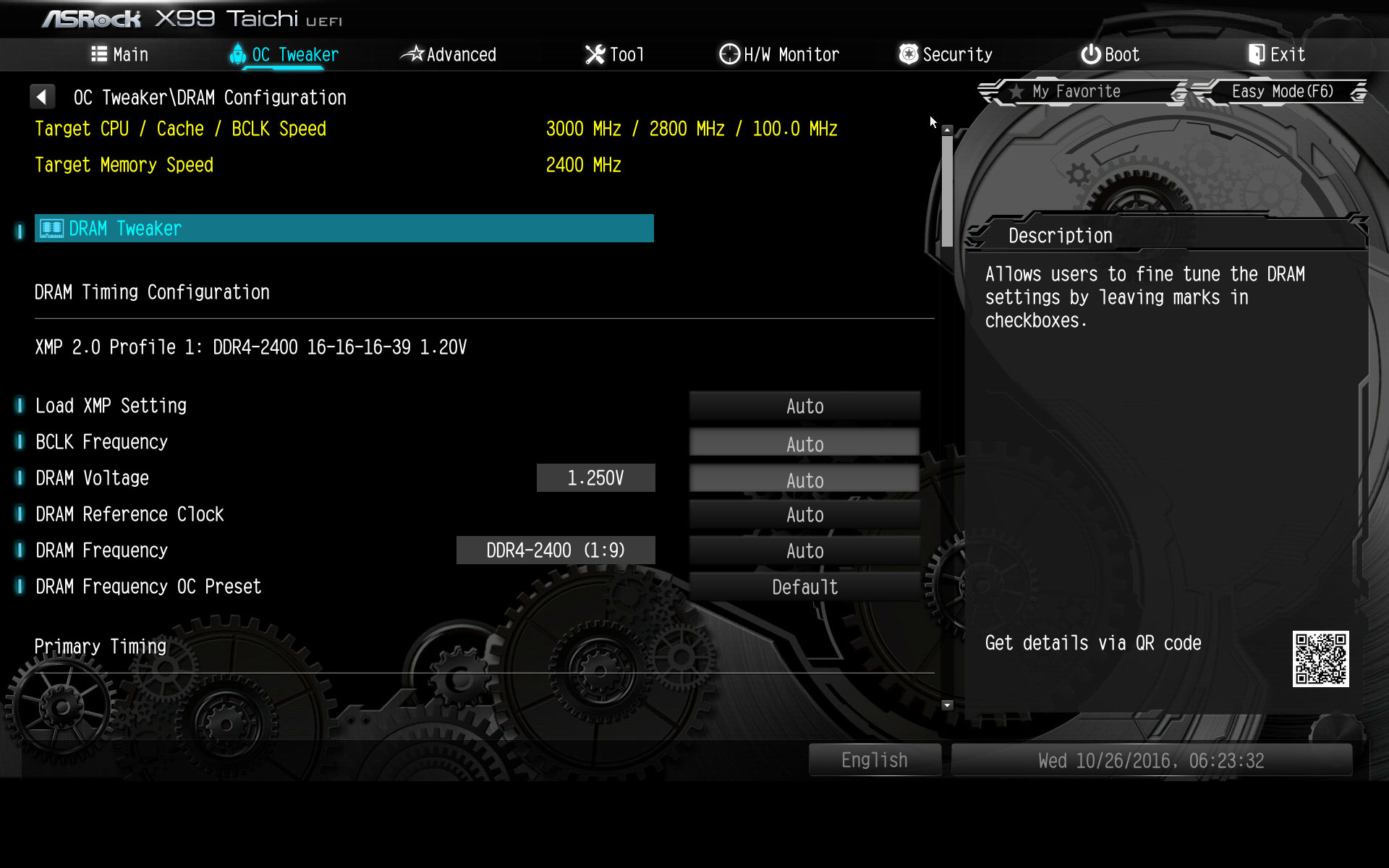
Task: Click the Advanced star icon
Action: pos(413,54)
